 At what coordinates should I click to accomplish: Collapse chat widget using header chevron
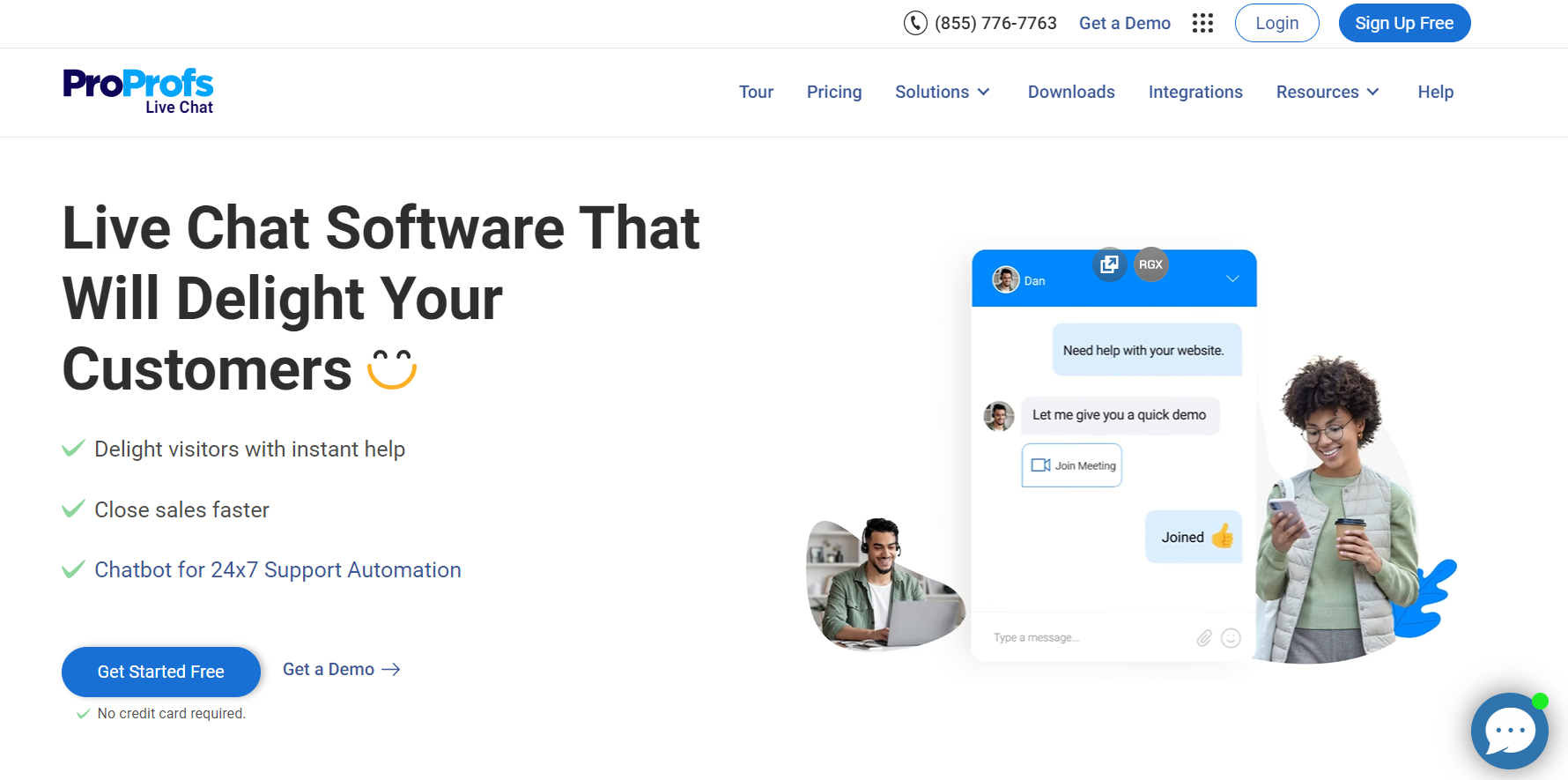coord(1232,279)
